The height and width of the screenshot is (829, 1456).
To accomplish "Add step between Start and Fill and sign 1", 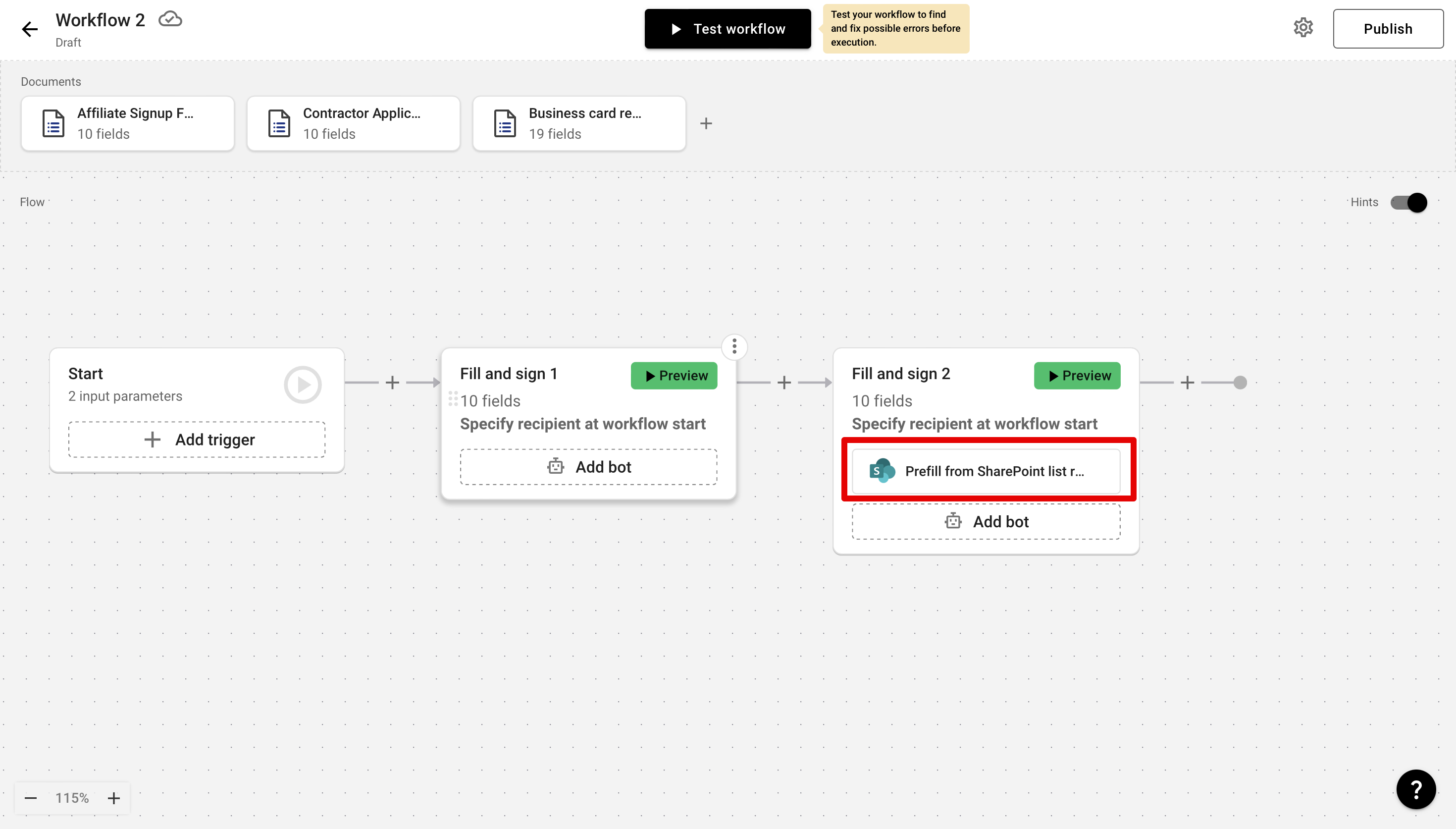I will tap(393, 383).
